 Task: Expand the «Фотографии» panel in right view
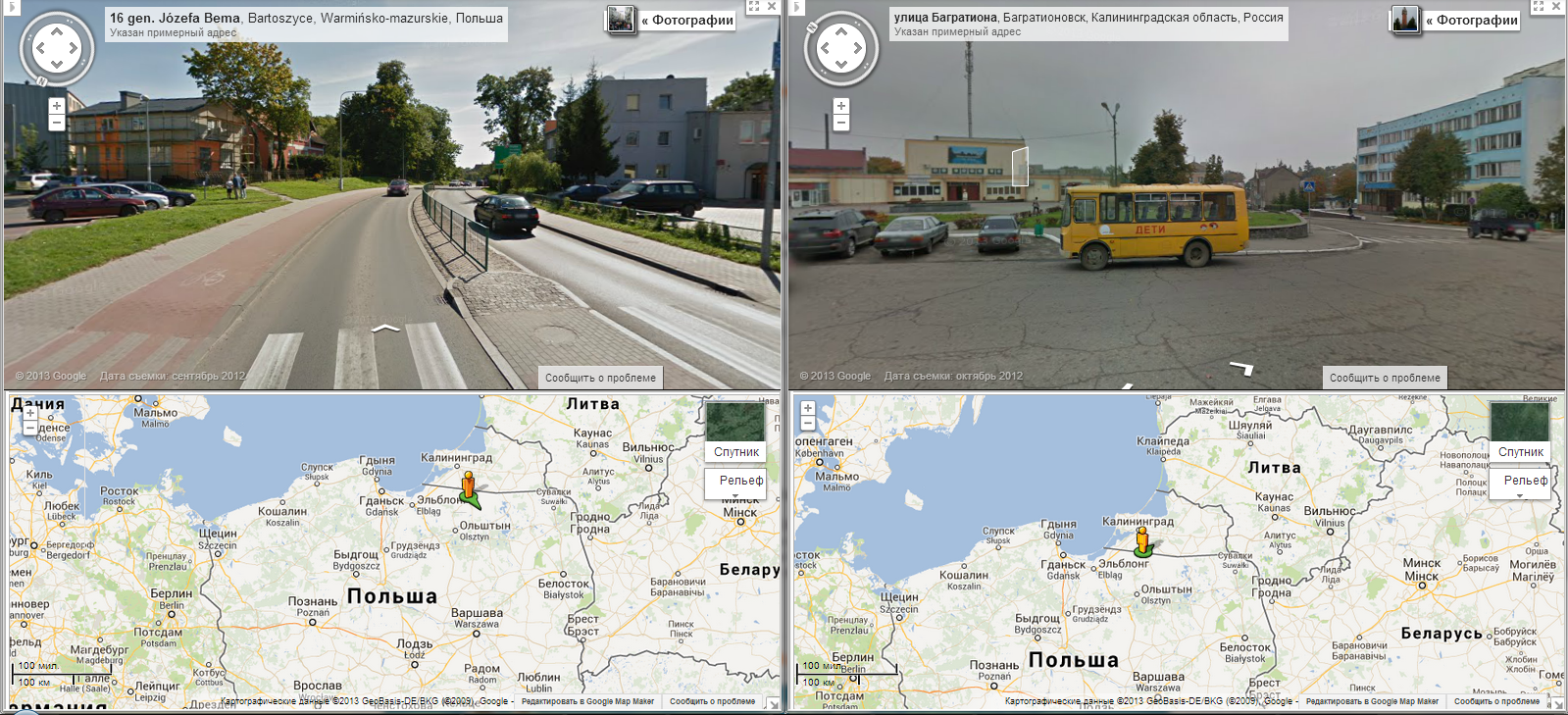[1471, 20]
